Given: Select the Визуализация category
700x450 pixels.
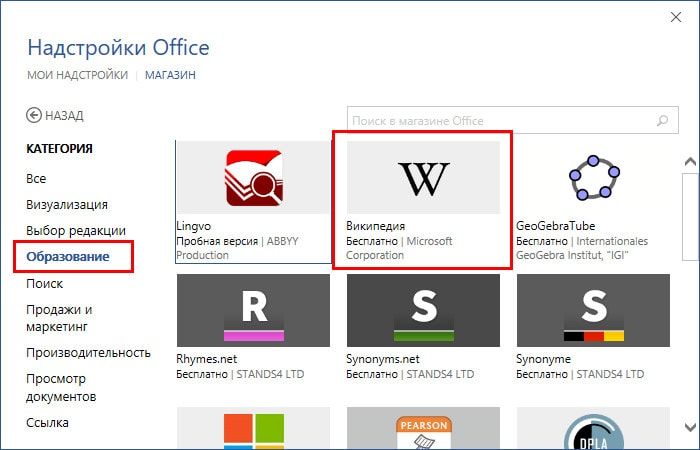Looking at the screenshot, I should point(67,204).
